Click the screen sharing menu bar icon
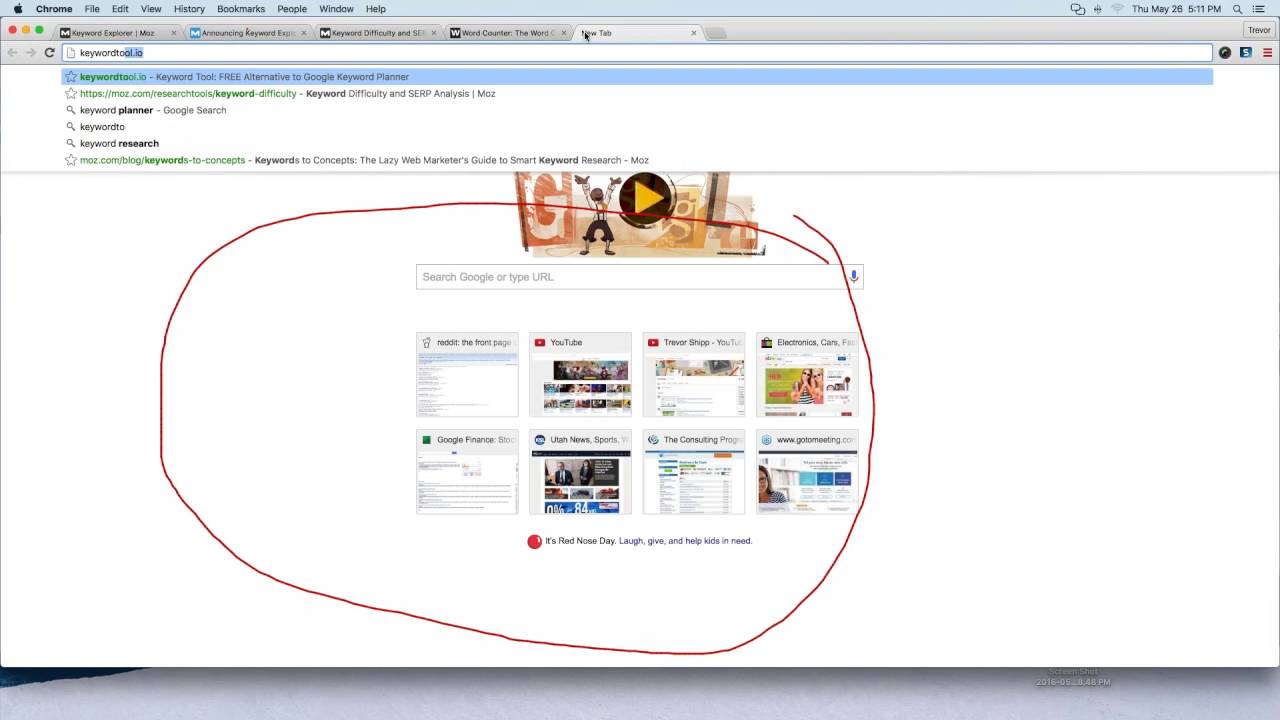This screenshot has width=1280, height=720. pyautogui.click(x=1077, y=9)
